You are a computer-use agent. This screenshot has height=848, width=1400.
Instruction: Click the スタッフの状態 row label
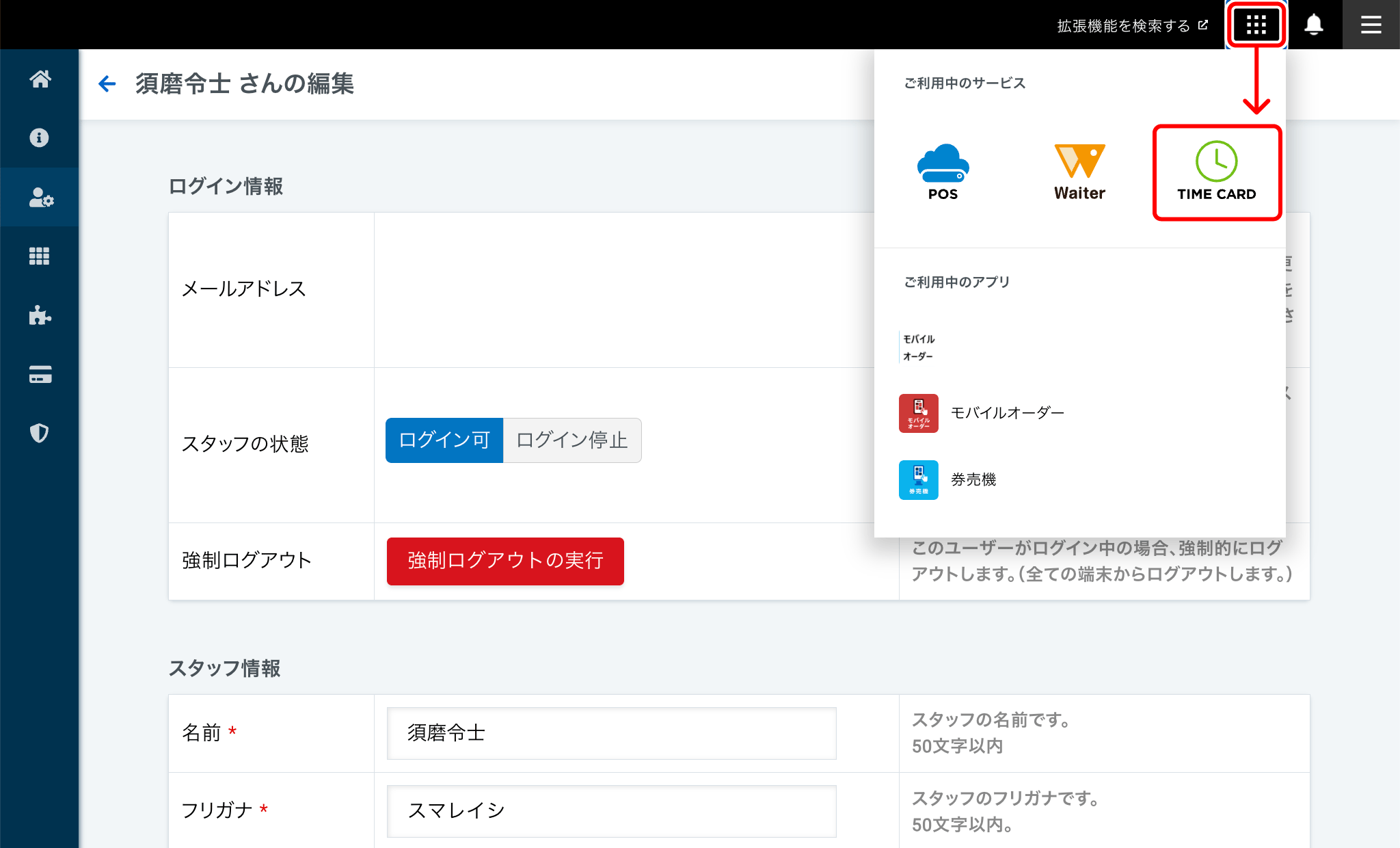(245, 444)
